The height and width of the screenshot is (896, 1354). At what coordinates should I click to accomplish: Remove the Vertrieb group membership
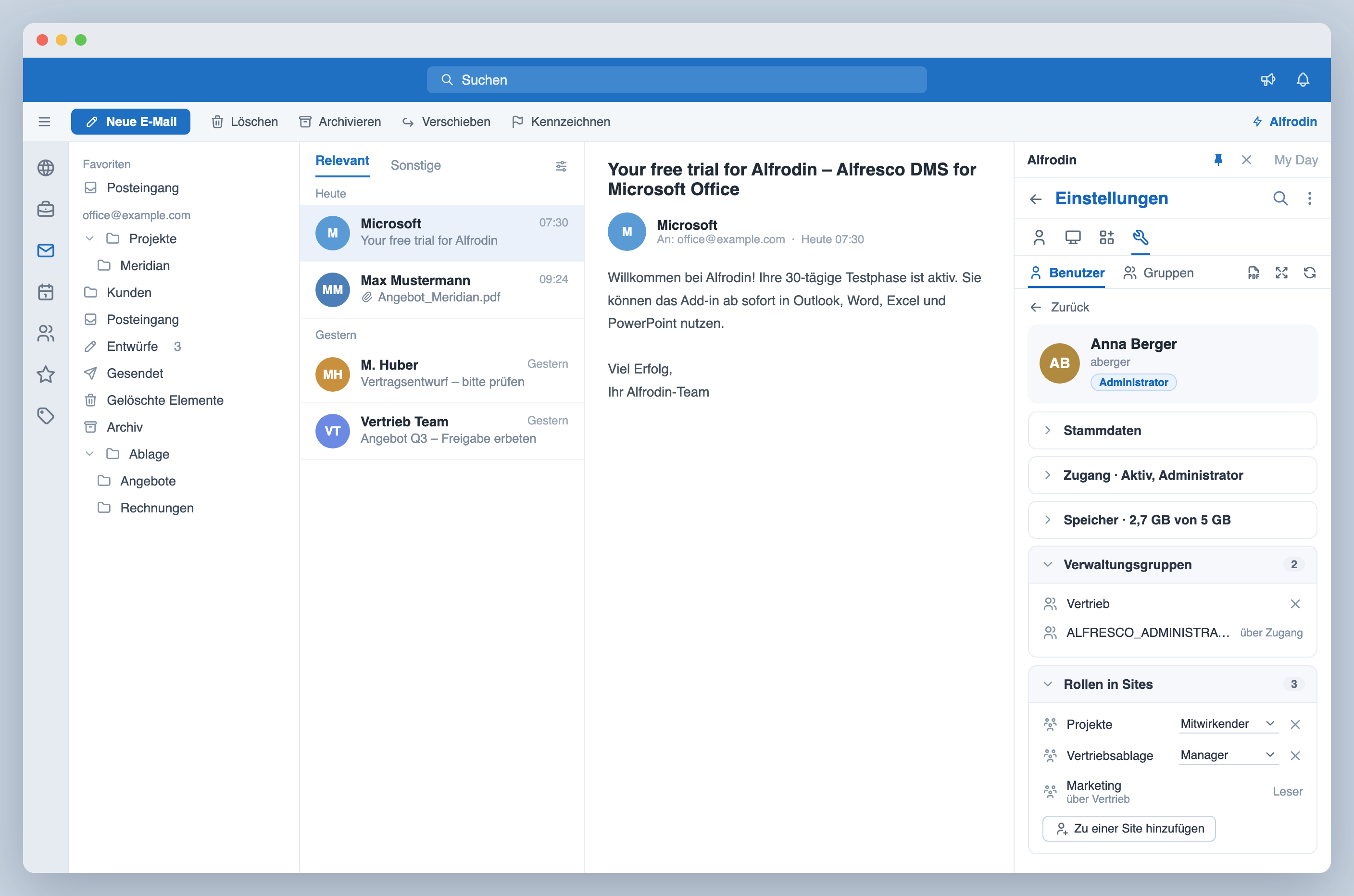[x=1295, y=604]
